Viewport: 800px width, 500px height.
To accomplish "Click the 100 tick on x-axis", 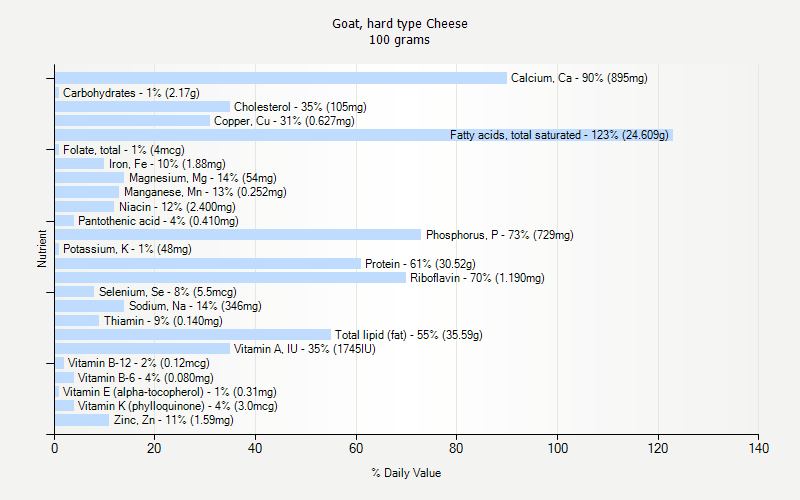I will point(557,449).
